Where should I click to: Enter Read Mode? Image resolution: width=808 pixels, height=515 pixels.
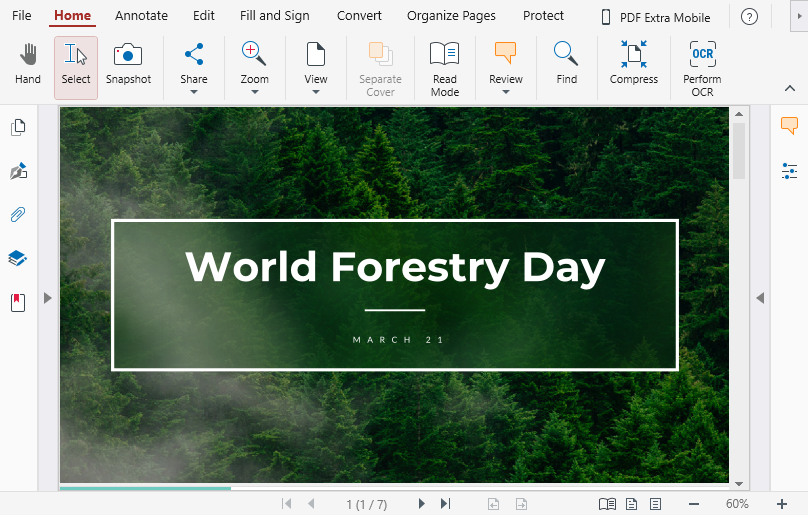(444, 68)
